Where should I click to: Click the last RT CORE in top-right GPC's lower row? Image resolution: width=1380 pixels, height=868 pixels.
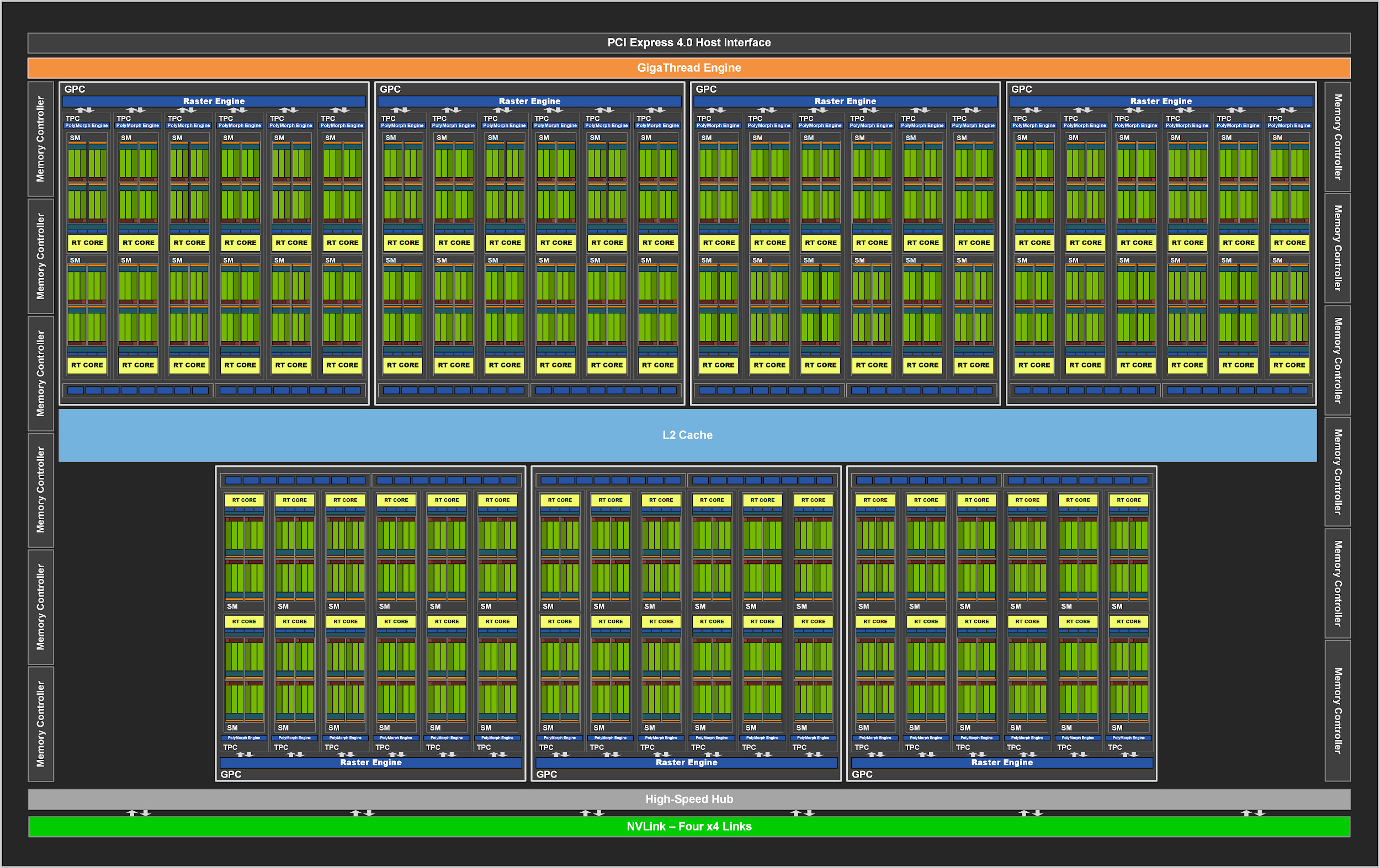[x=1289, y=365]
